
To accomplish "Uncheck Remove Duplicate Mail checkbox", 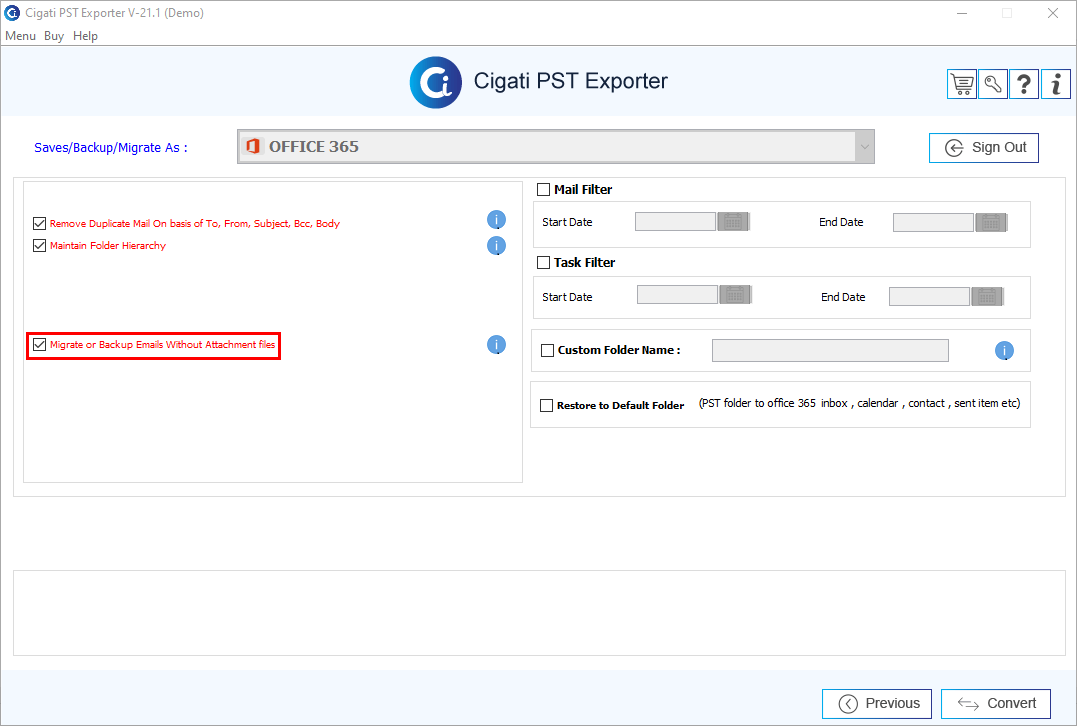I will click(39, 223).
